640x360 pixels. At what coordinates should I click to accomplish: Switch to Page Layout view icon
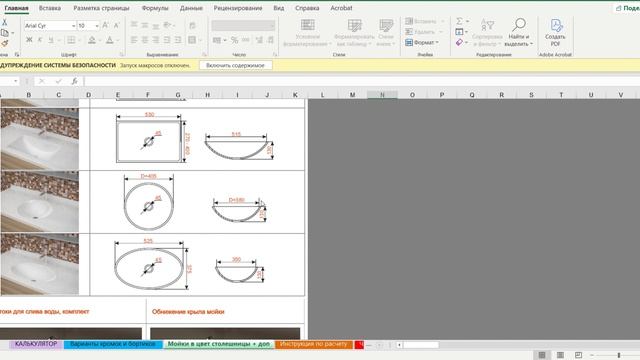560,355
